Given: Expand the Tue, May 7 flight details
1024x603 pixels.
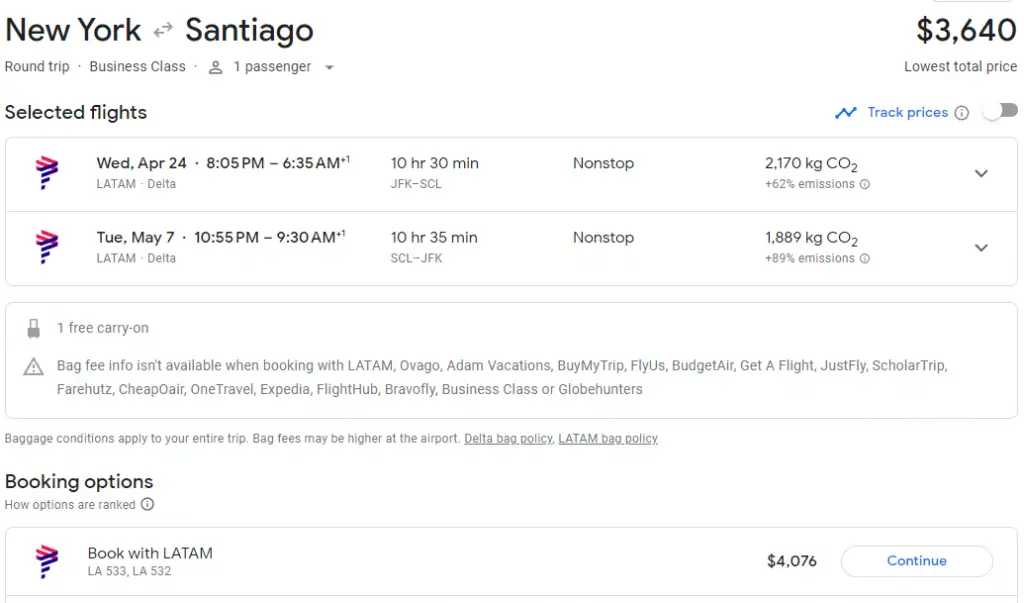Looking at the screenshot, I should [981, 247].
